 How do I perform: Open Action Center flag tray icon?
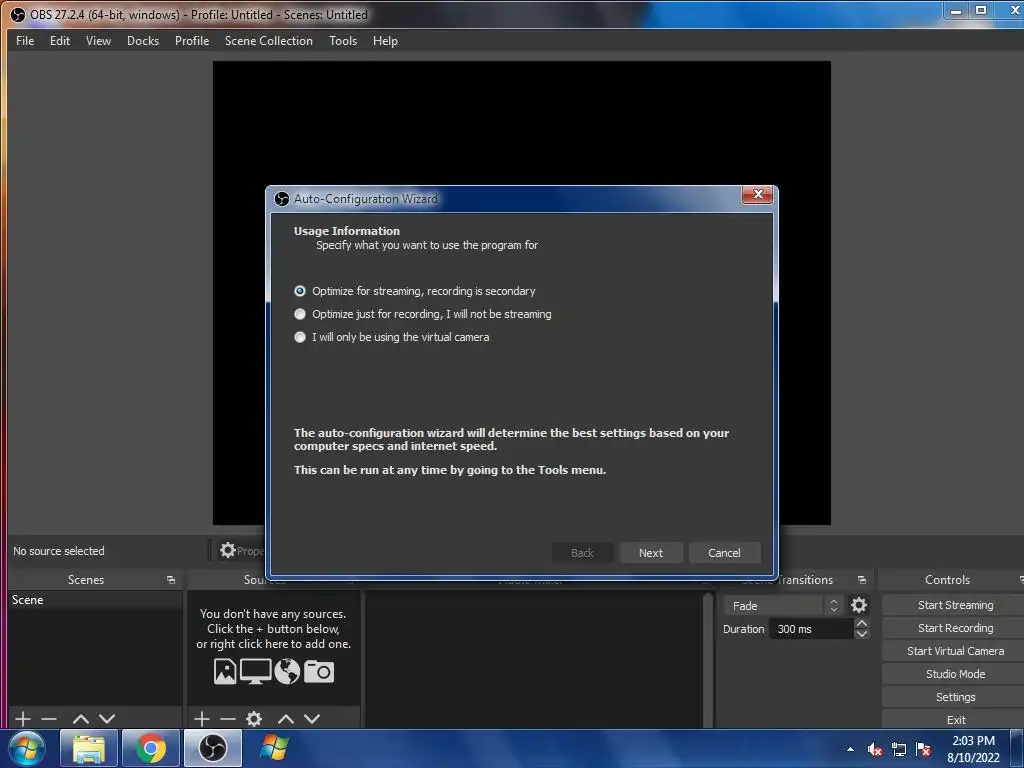923,749
